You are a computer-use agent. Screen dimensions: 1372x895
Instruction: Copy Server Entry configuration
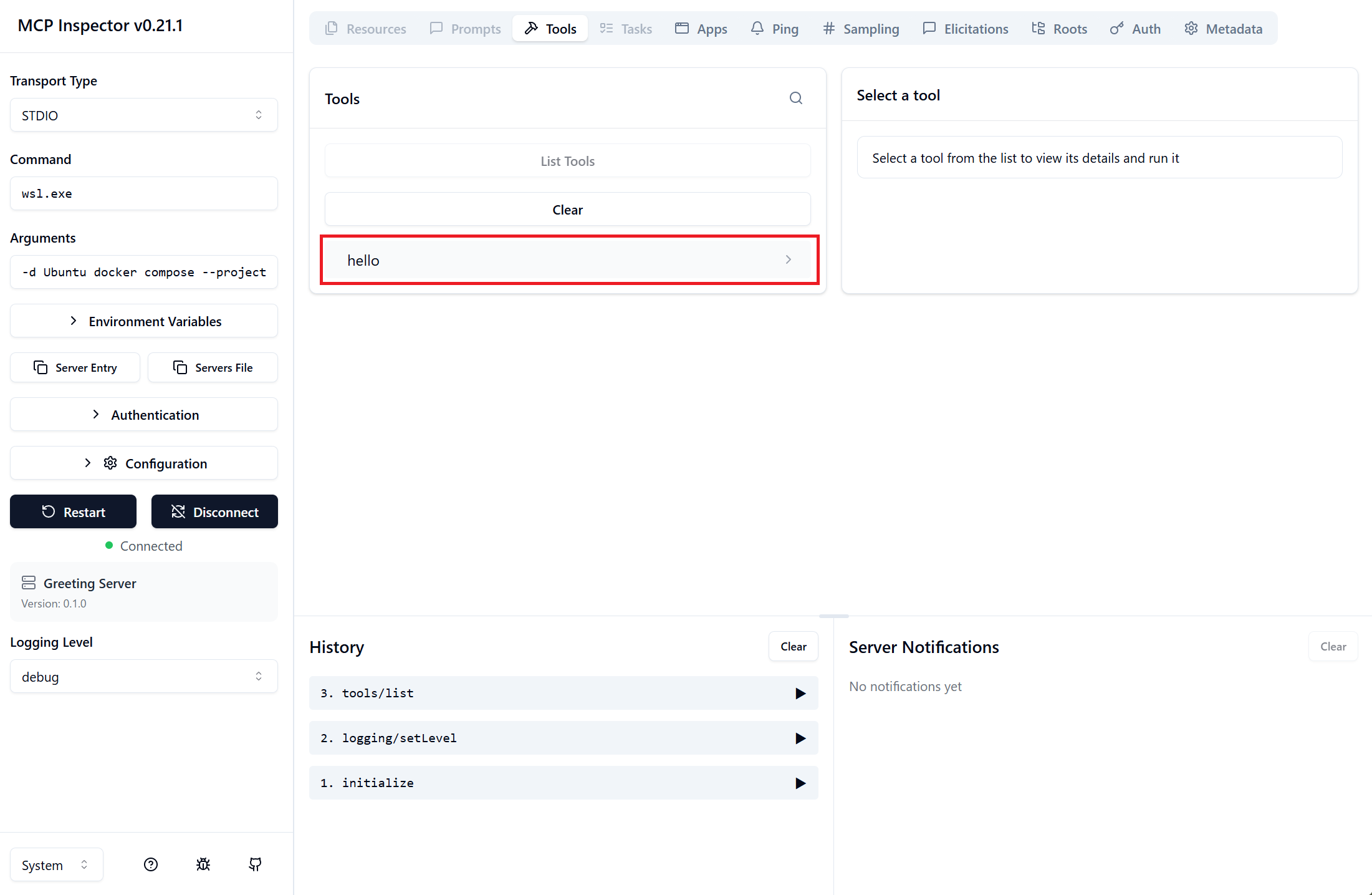[x=75, y=368]
